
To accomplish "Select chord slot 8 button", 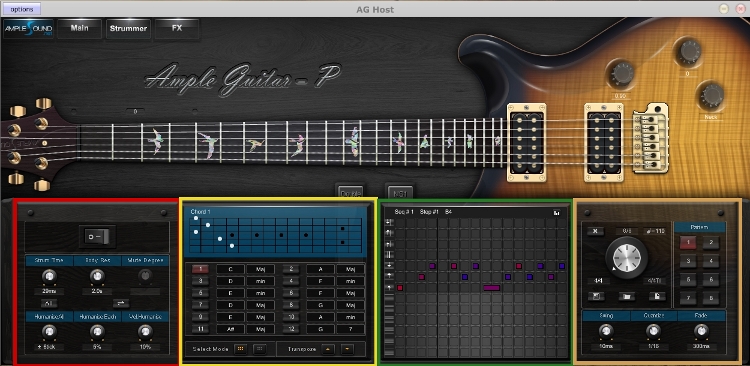I will click(x=291, y=305).
